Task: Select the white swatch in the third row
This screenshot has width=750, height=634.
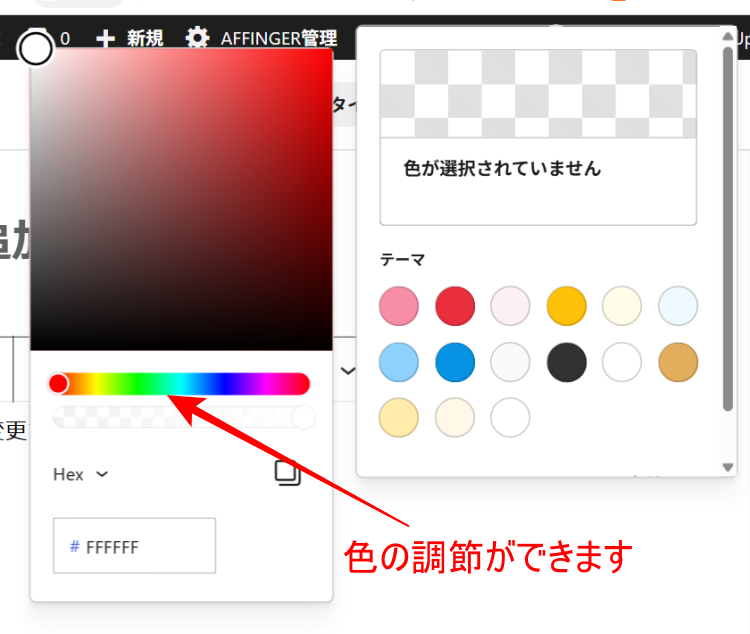Action: coord(510,418)
